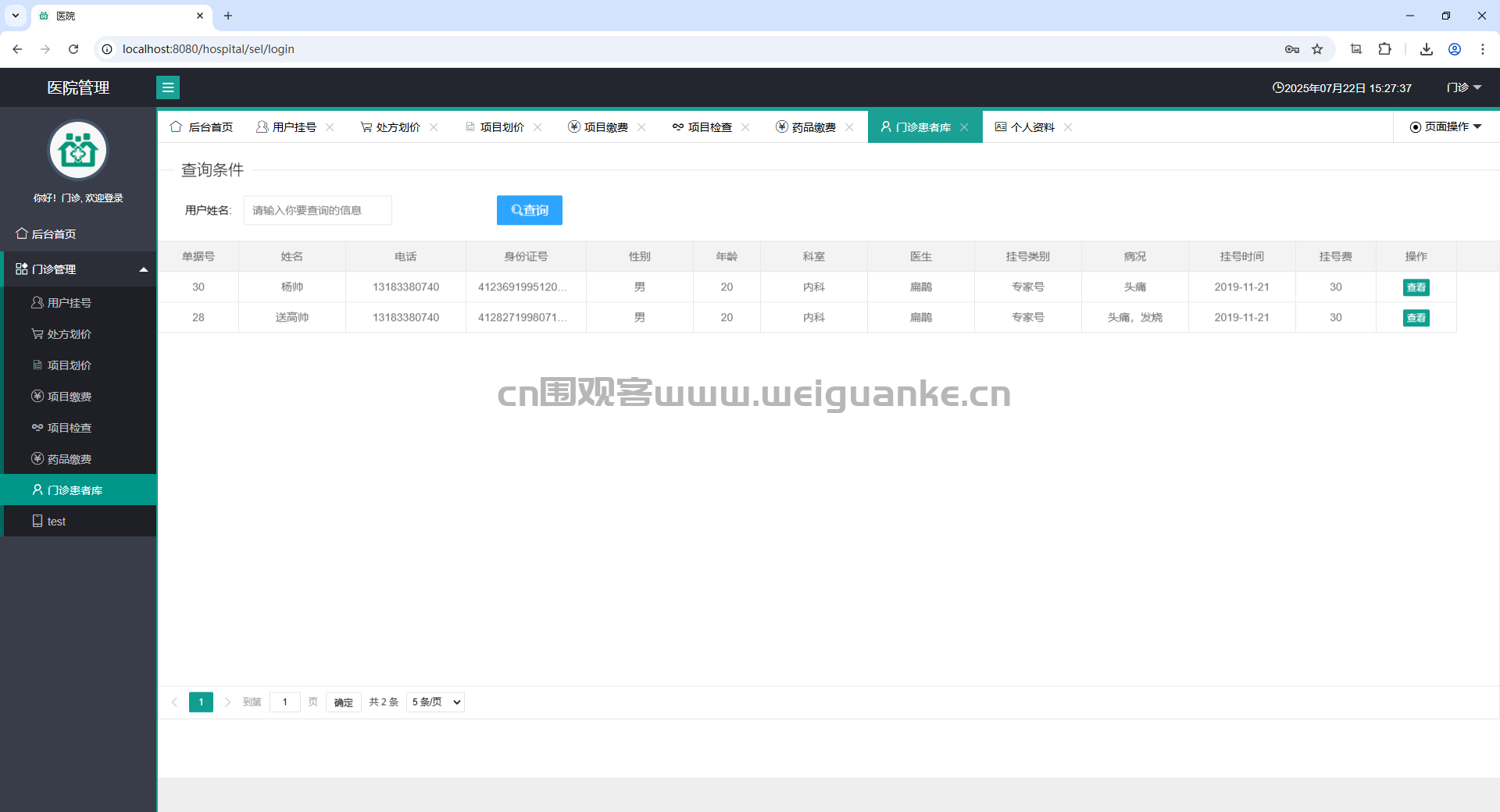Click the 头痛，发烧 condition cell
The image size is (1500, 812).
1135,317
